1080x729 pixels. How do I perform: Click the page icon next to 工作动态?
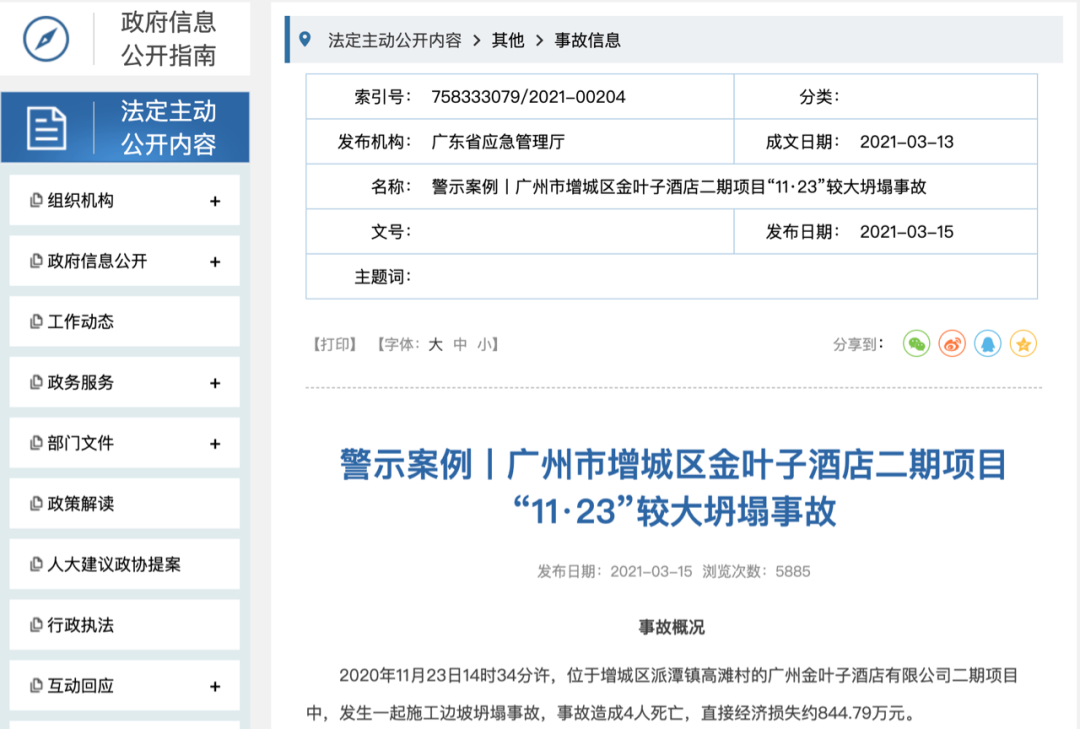[36, 322]
